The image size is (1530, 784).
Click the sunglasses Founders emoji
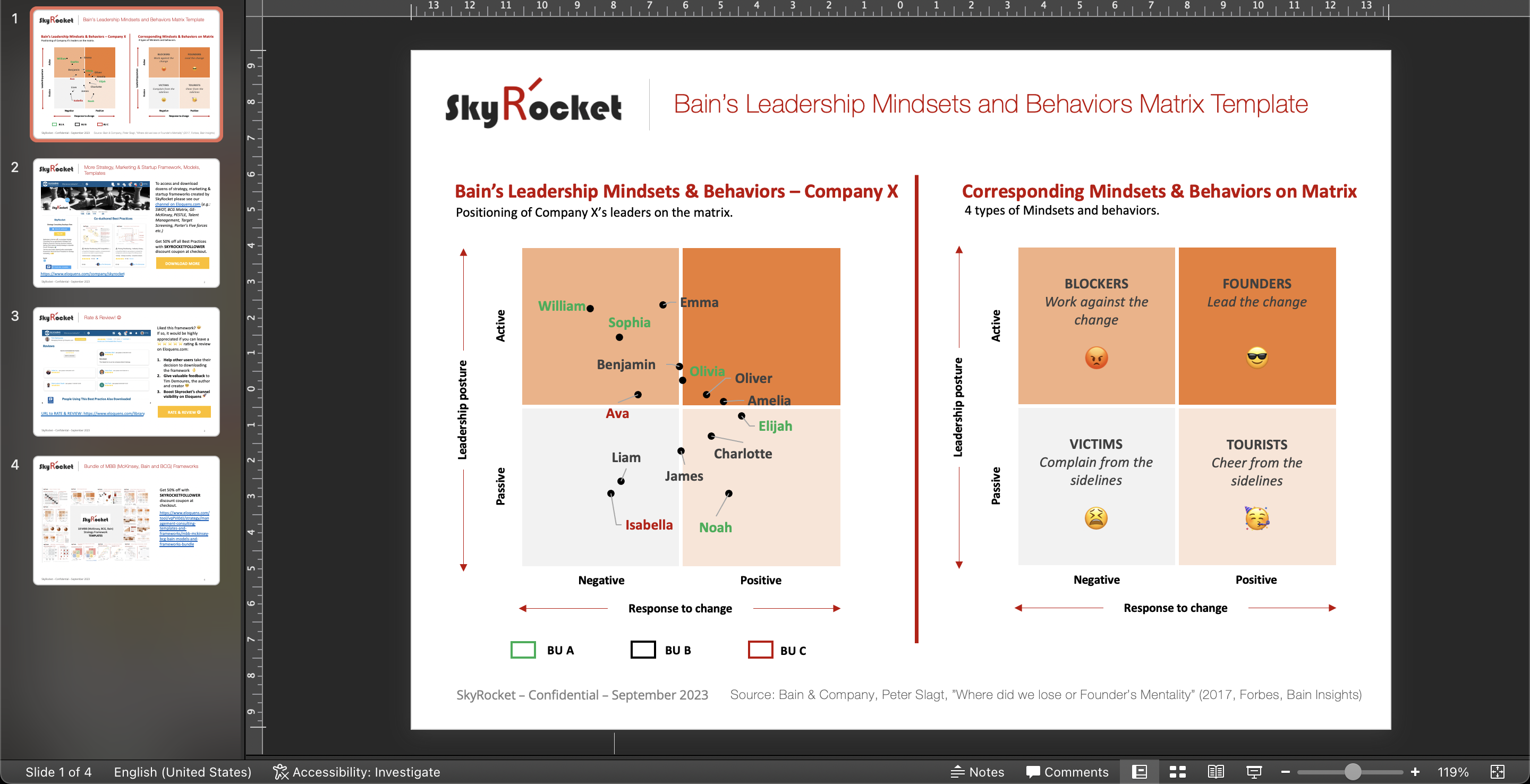tap(1257, 357)
